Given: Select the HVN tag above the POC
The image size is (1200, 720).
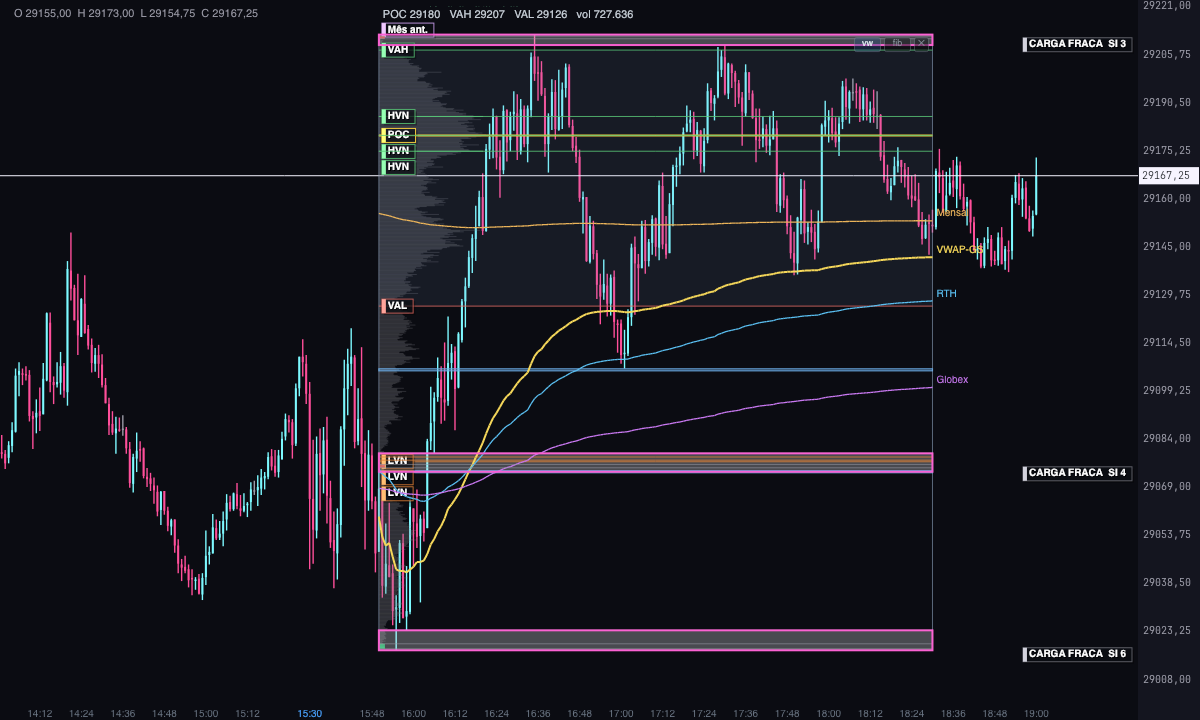Looking at the screenshot, I should (397, 116).
